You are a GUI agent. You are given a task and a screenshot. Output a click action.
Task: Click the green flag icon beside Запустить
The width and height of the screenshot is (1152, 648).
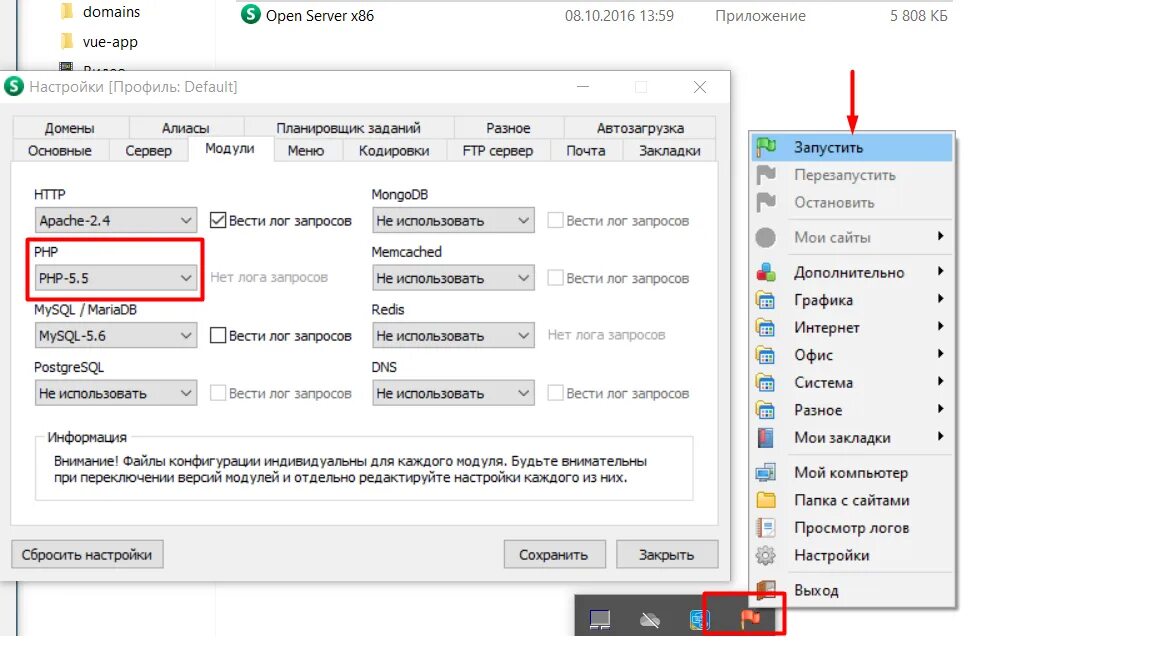[x=766, y=147]
